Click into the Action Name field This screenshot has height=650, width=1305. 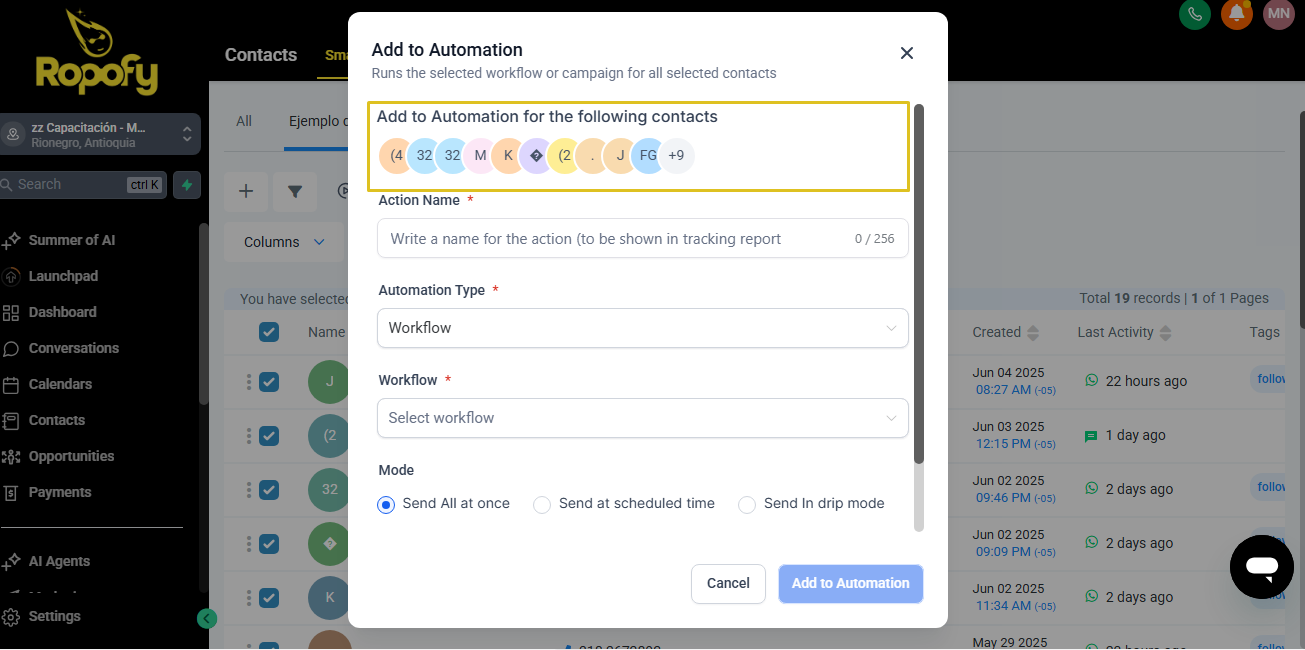point(642,238)
